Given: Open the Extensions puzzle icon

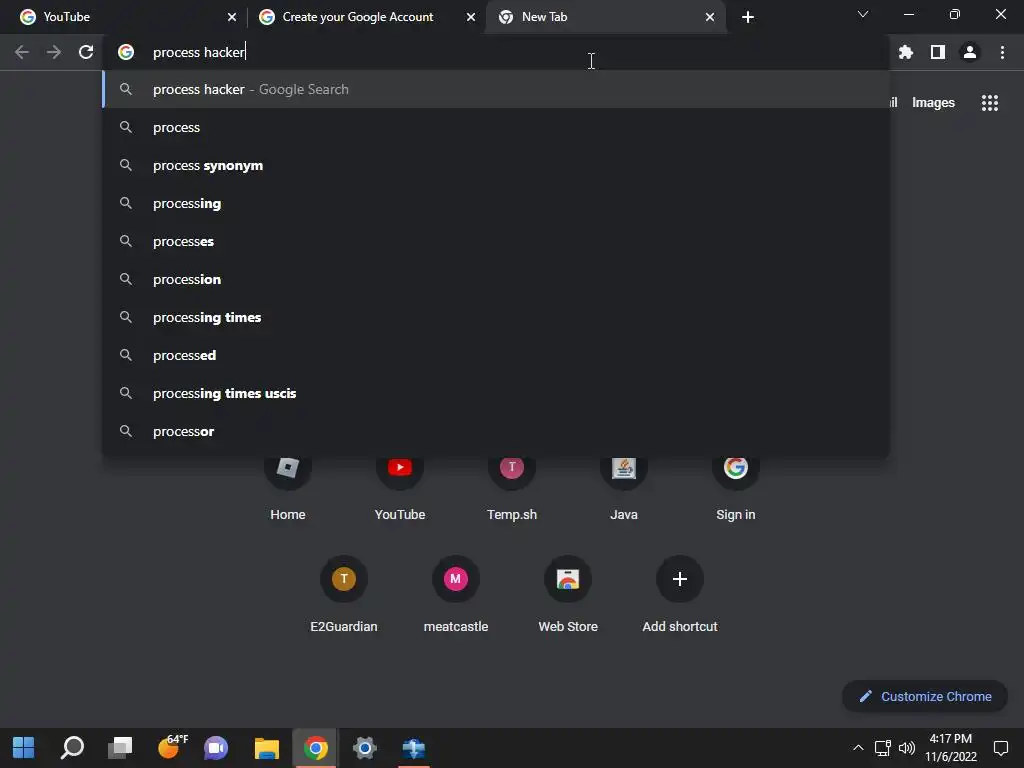Looking at the screenshot, I should tap(905, 52).
